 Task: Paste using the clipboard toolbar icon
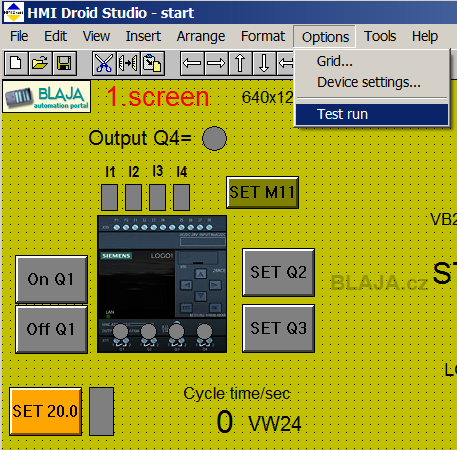152,63
